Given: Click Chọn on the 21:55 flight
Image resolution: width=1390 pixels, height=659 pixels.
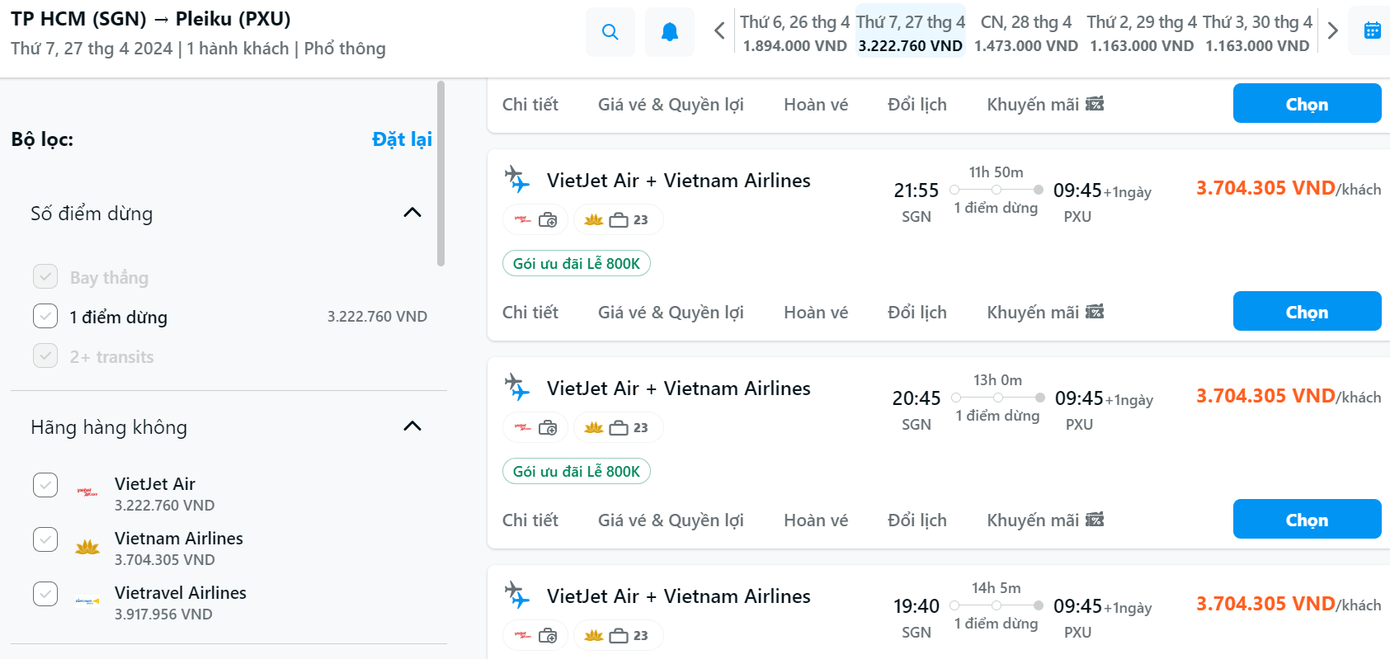Looking at the screenshot, I should pyautogui.click(x=1306, y=311).
